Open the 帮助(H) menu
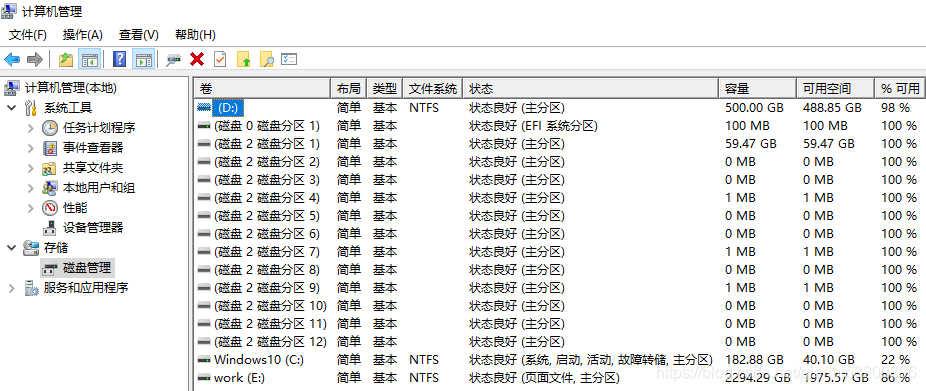The height and width of the screenshot is (391, 926). [x=195, y=35]
